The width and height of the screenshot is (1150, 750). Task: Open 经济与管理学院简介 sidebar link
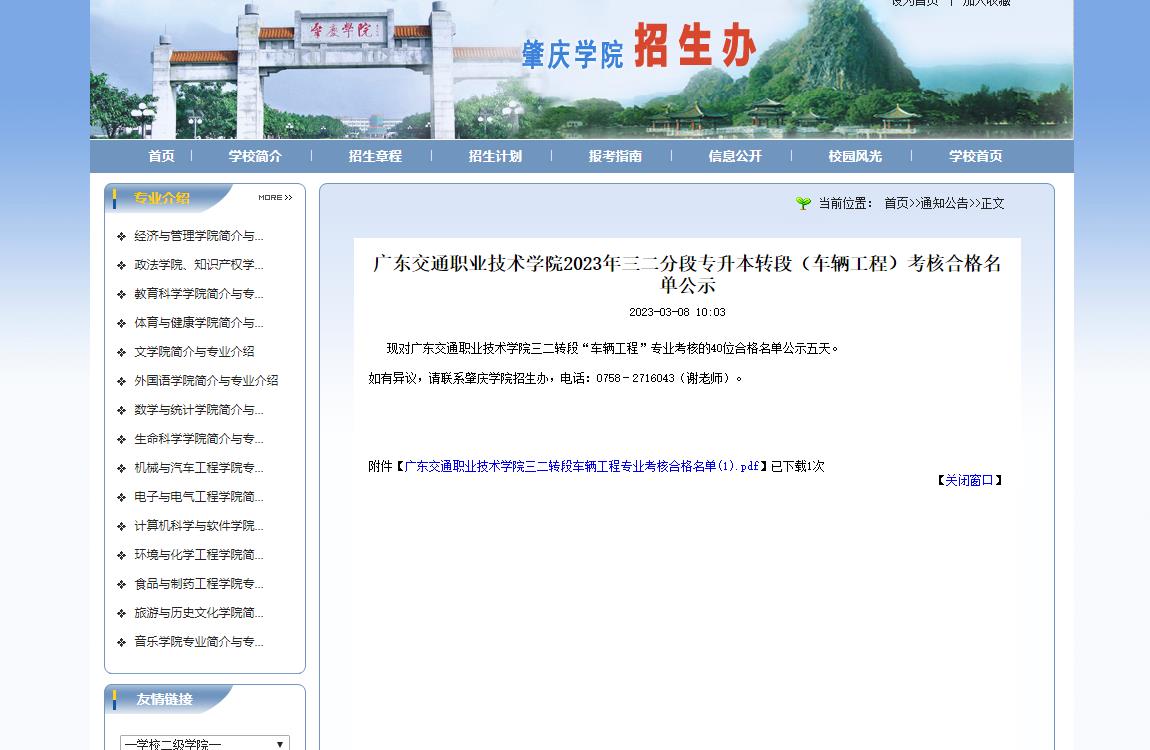[x=199, y=236]
